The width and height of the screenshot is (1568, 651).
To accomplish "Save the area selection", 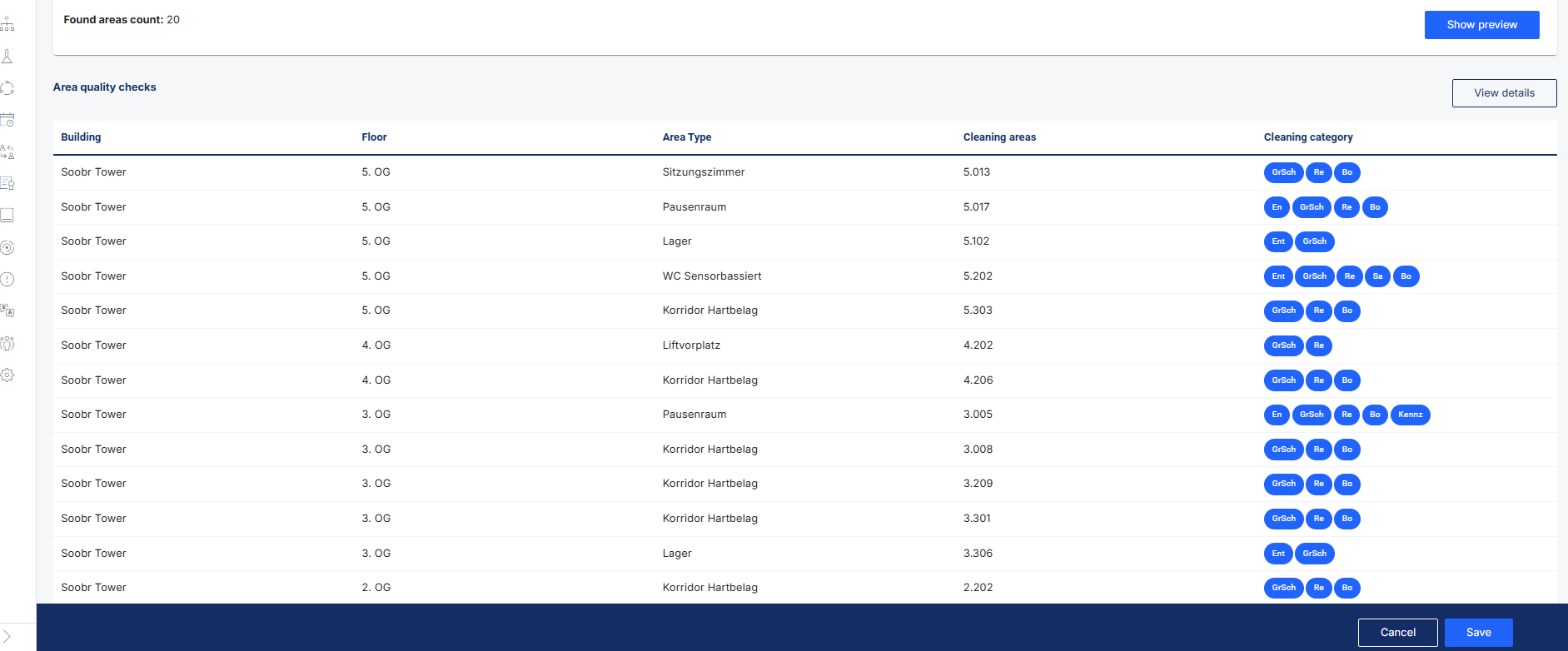I will tap(1478, 633).
